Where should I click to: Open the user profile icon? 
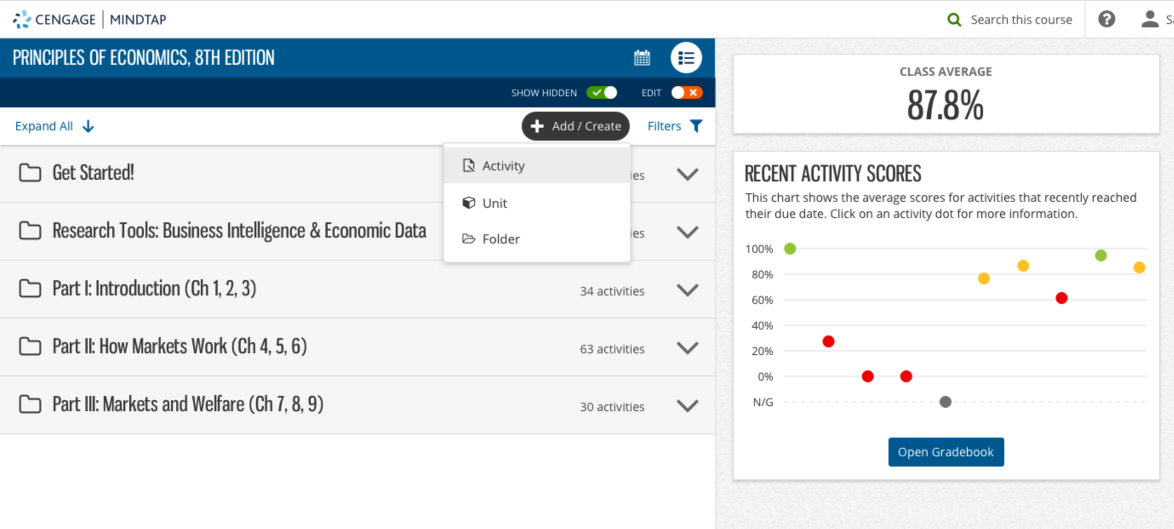(x=1149, y=19)
